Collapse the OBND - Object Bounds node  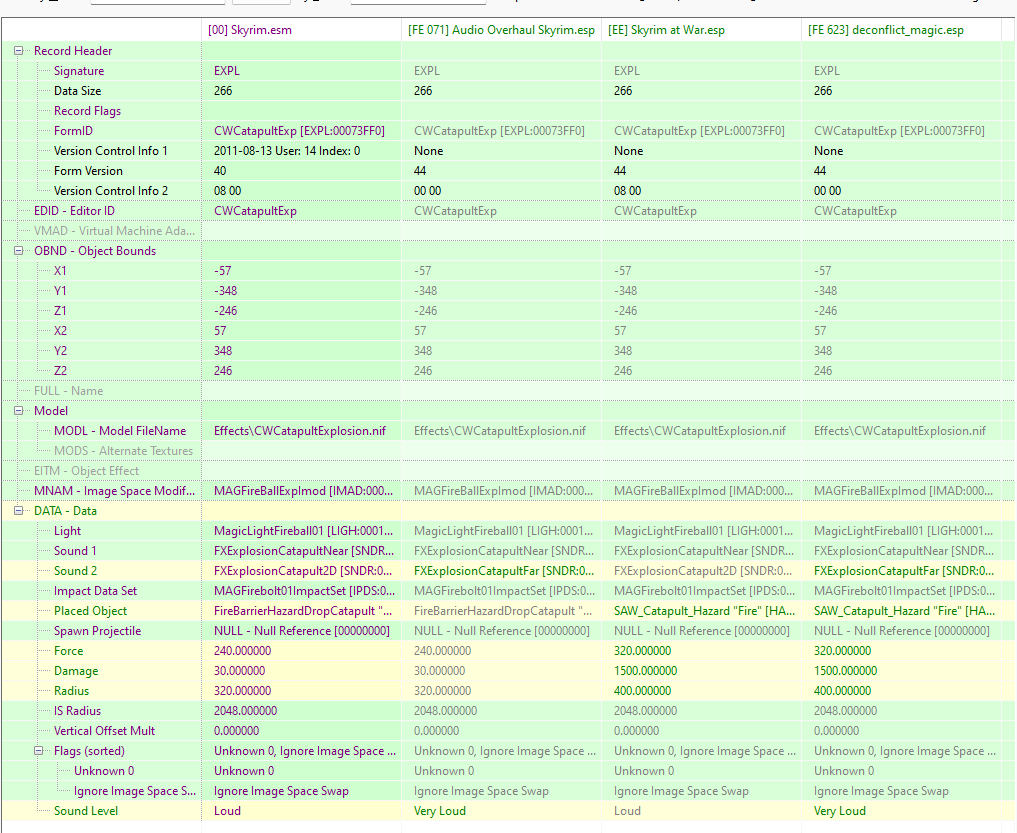(x=19, y=251)
